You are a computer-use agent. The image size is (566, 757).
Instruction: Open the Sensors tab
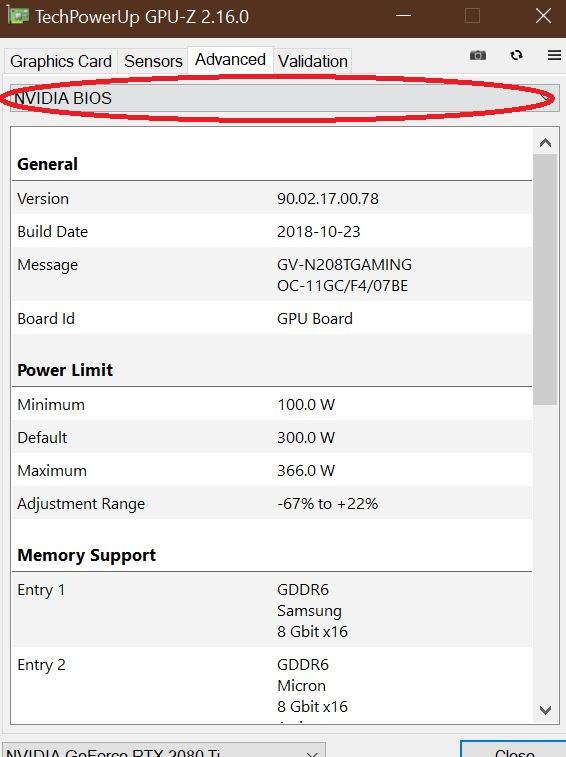pyautogui.click(x=153, y=61)
